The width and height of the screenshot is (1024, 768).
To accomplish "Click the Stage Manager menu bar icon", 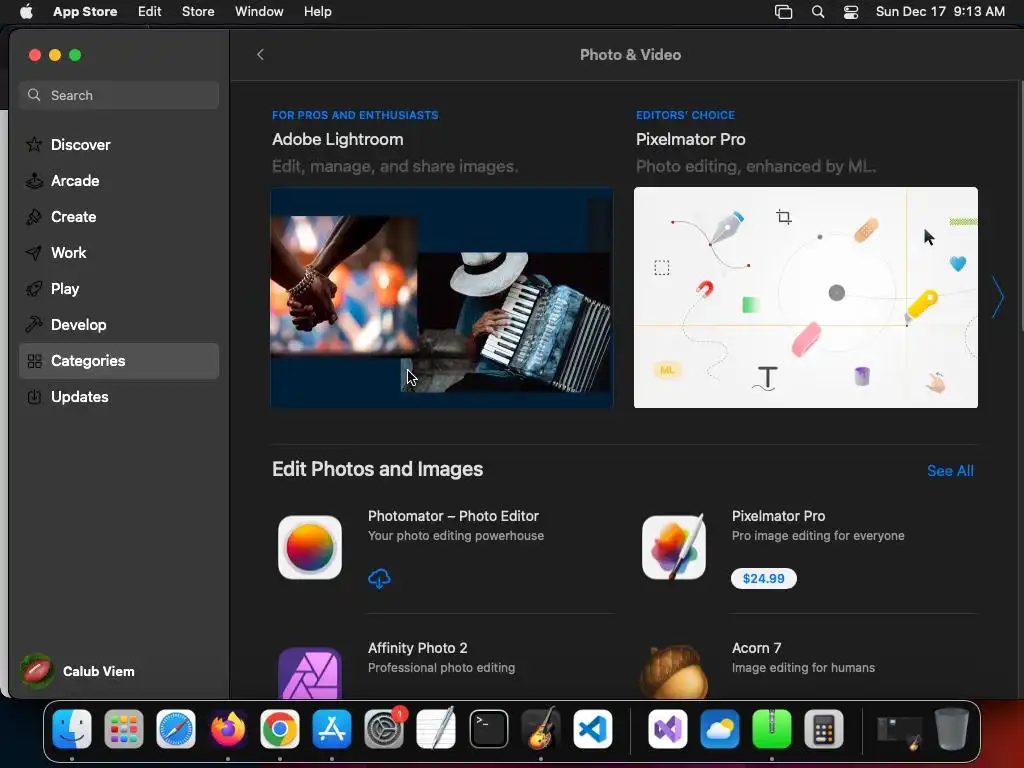I will click(x=783, y=12).
